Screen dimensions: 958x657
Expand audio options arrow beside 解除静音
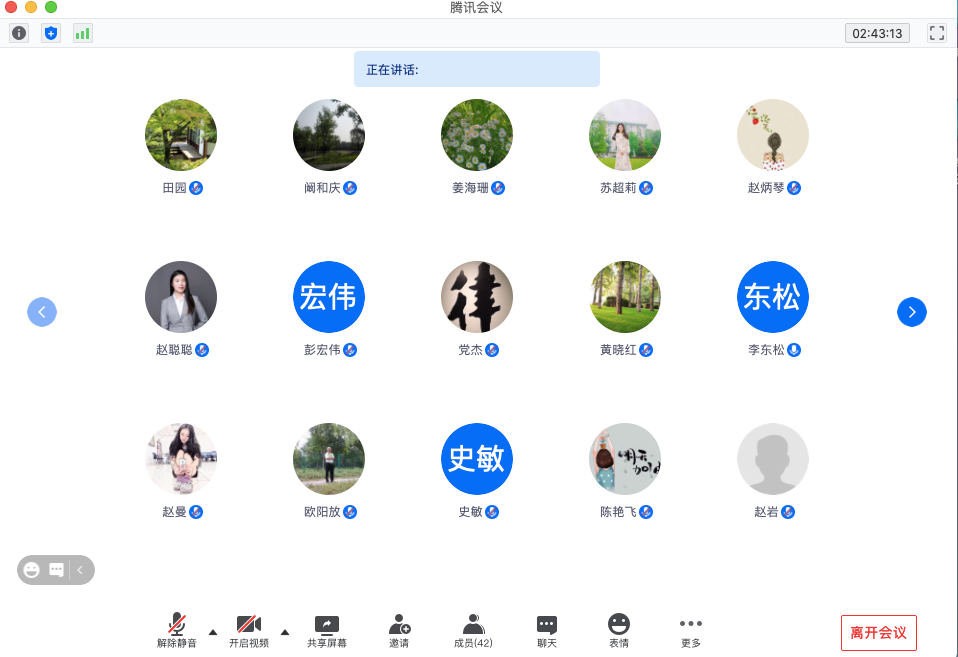[212, 632]
